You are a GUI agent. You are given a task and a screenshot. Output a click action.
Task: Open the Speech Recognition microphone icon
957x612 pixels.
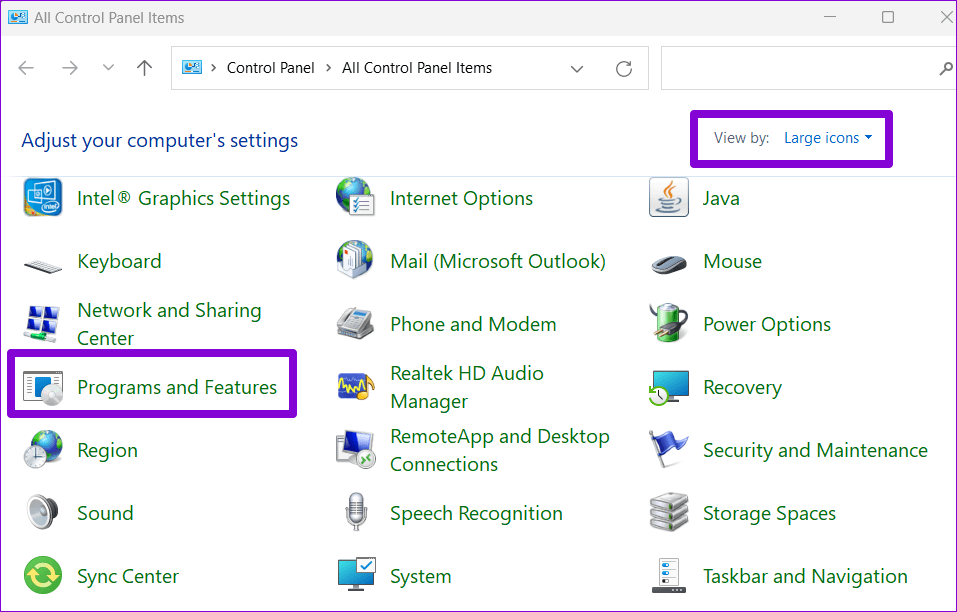click(356, 512)
